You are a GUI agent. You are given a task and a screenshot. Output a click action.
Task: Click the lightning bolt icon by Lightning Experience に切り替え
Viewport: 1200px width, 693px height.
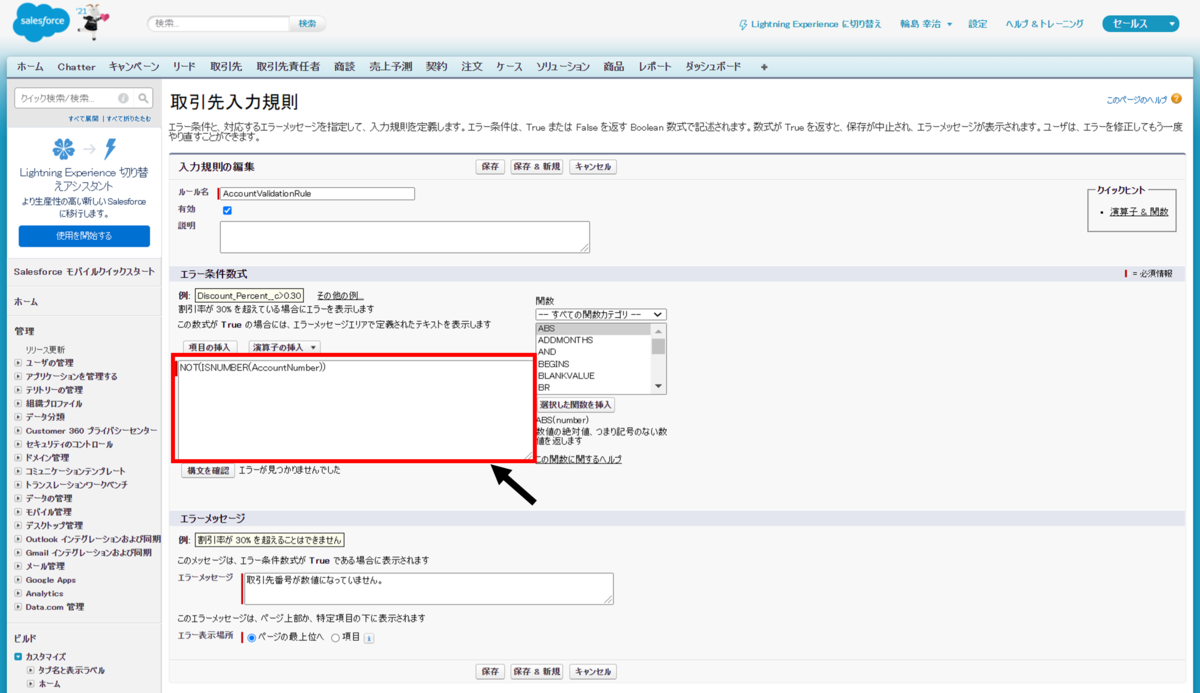coord(743,24)
